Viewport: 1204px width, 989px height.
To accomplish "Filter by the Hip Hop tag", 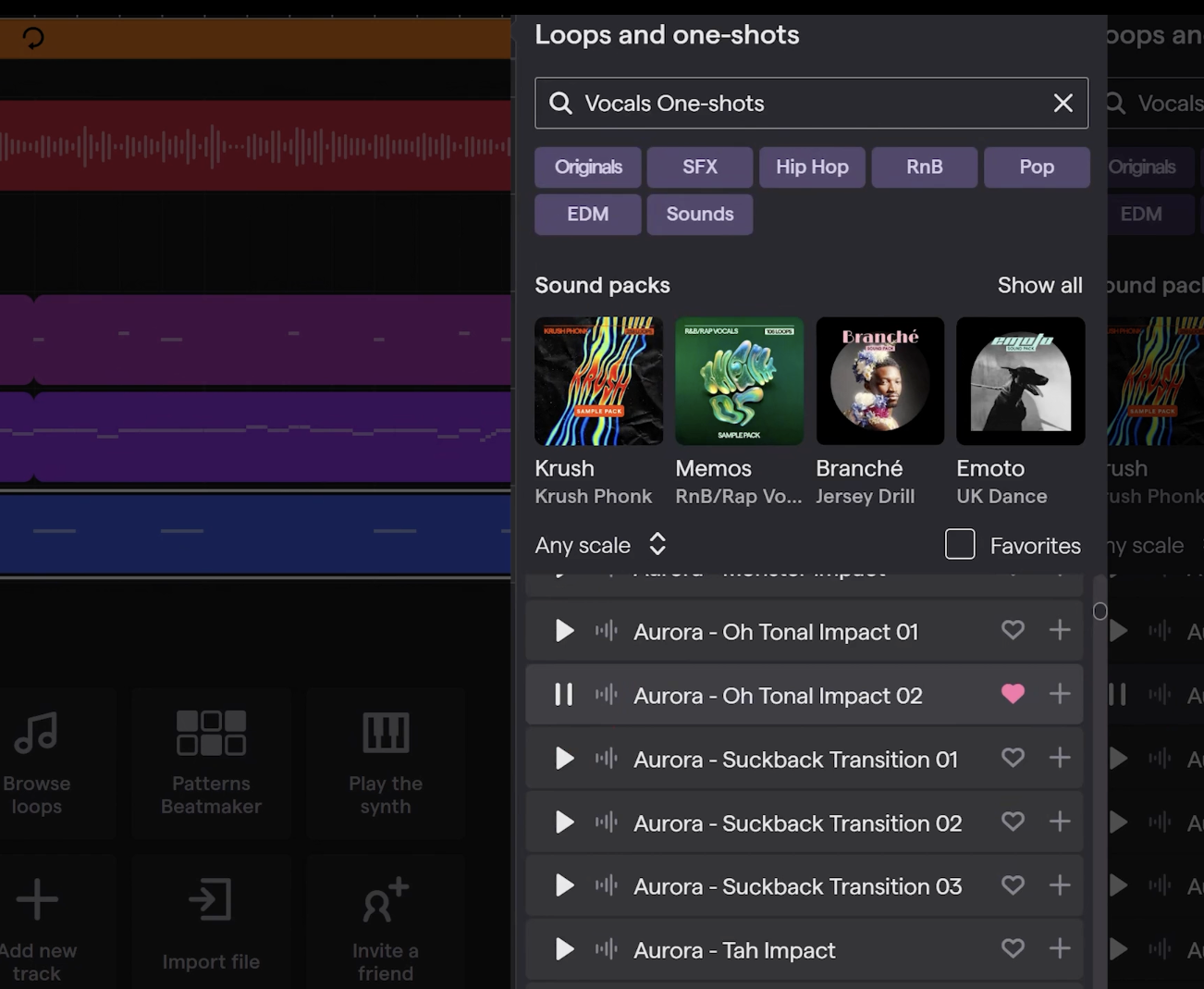I will tap(813, 167).
